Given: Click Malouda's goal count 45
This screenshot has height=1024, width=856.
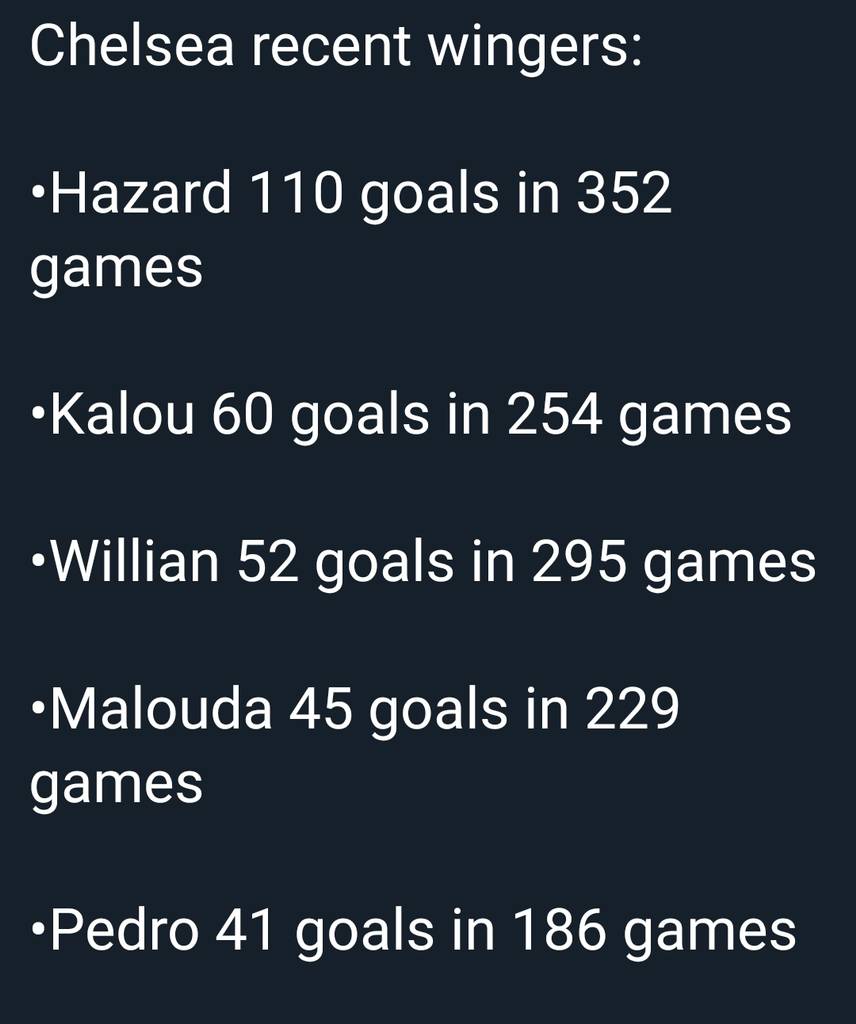Looking at the screenshot, I should pyautogui.click(x=321, y=709).
